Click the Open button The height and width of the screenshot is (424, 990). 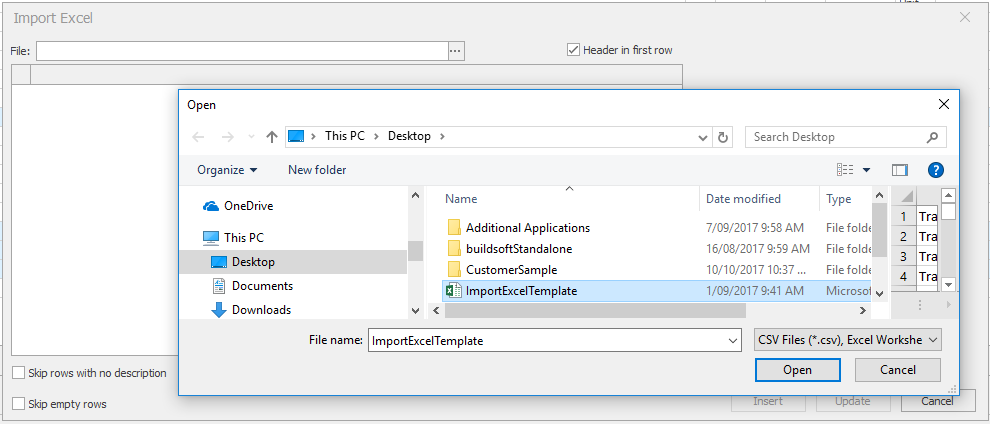[x=797, y=370]
